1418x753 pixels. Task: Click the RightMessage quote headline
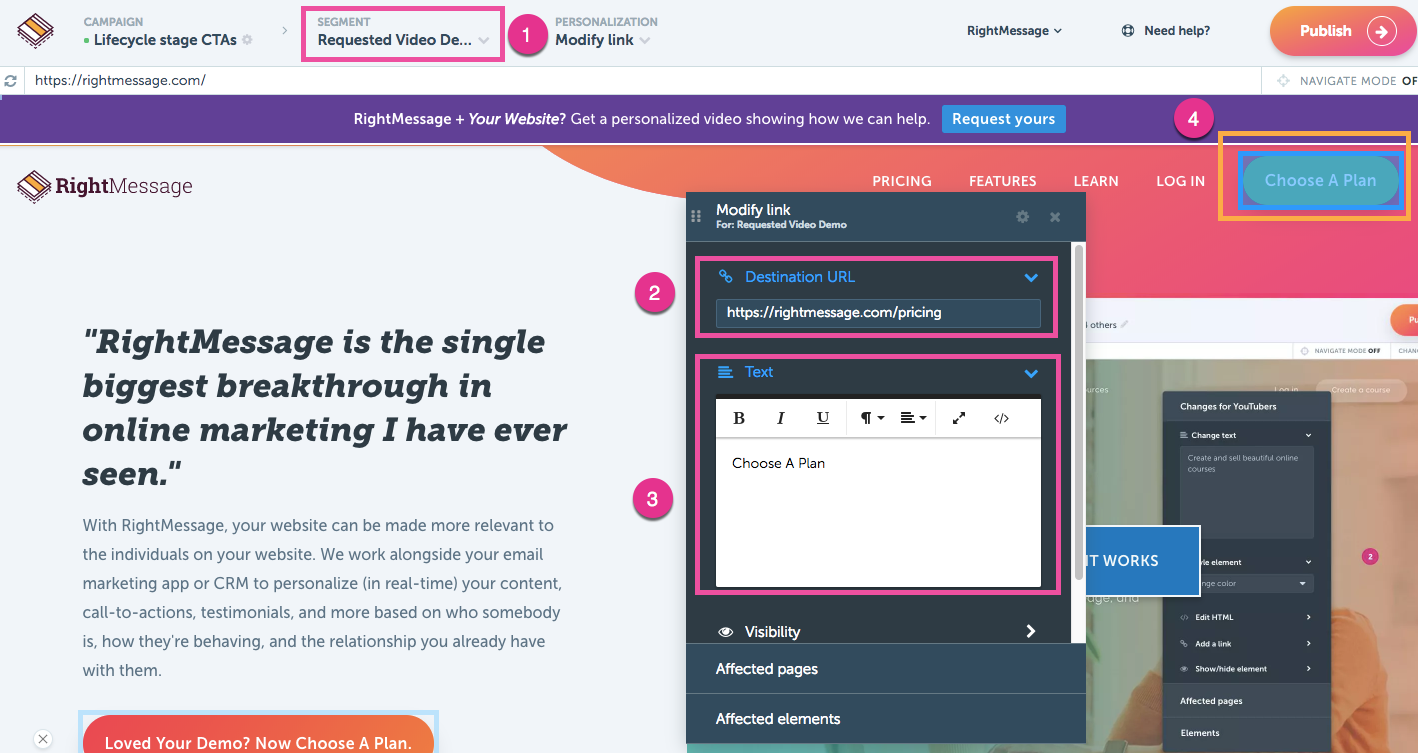click(x=325, y=407)
